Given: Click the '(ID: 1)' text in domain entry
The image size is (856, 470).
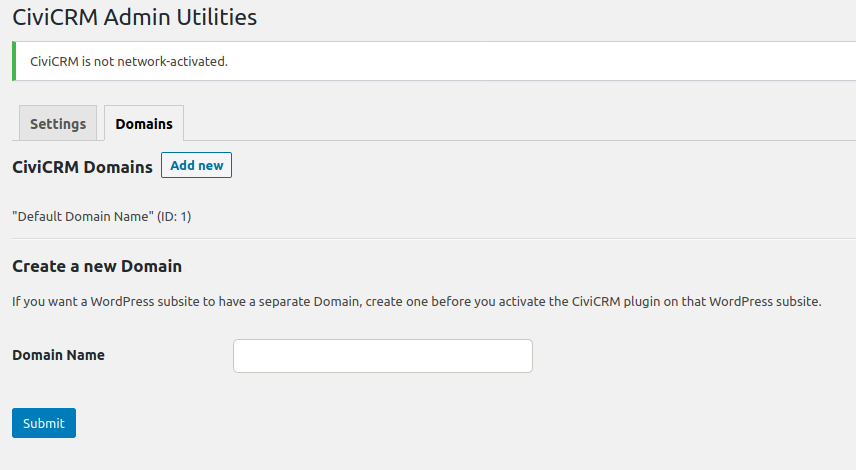Looking at the screenshot, I should (174, 216).
